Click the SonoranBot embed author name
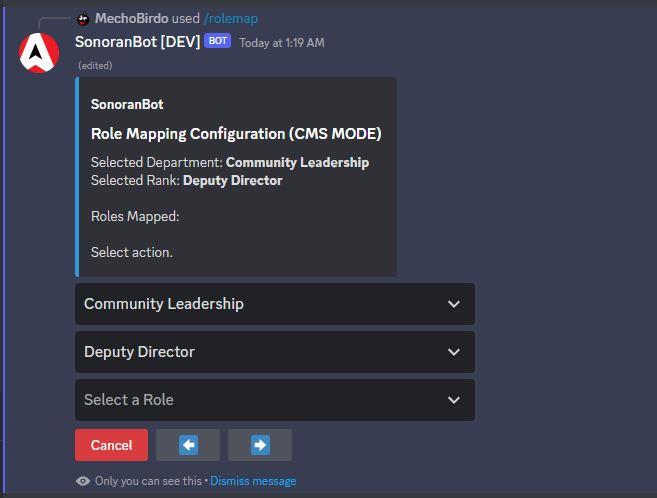The width and height of the screenshot is (657, 498). 127,104
